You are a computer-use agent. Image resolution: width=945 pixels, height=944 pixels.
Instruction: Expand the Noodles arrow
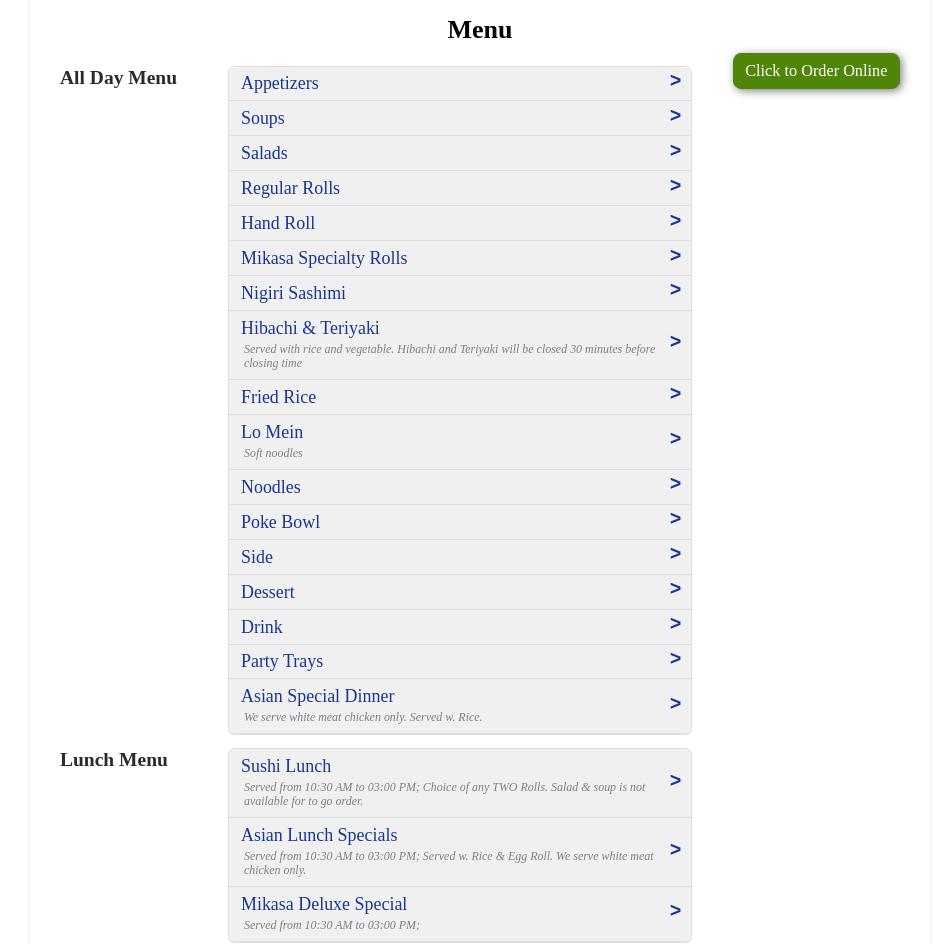(x=675, y=484)
